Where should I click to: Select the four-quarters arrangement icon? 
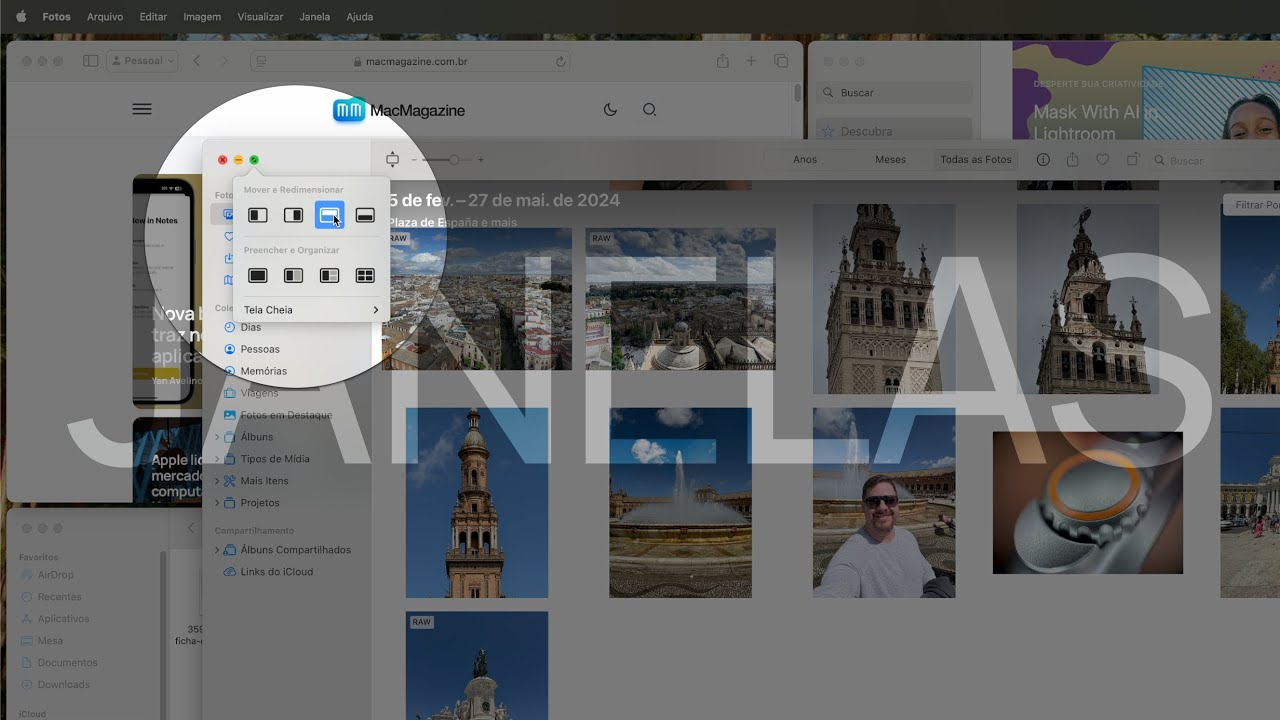tap(365, 276)
